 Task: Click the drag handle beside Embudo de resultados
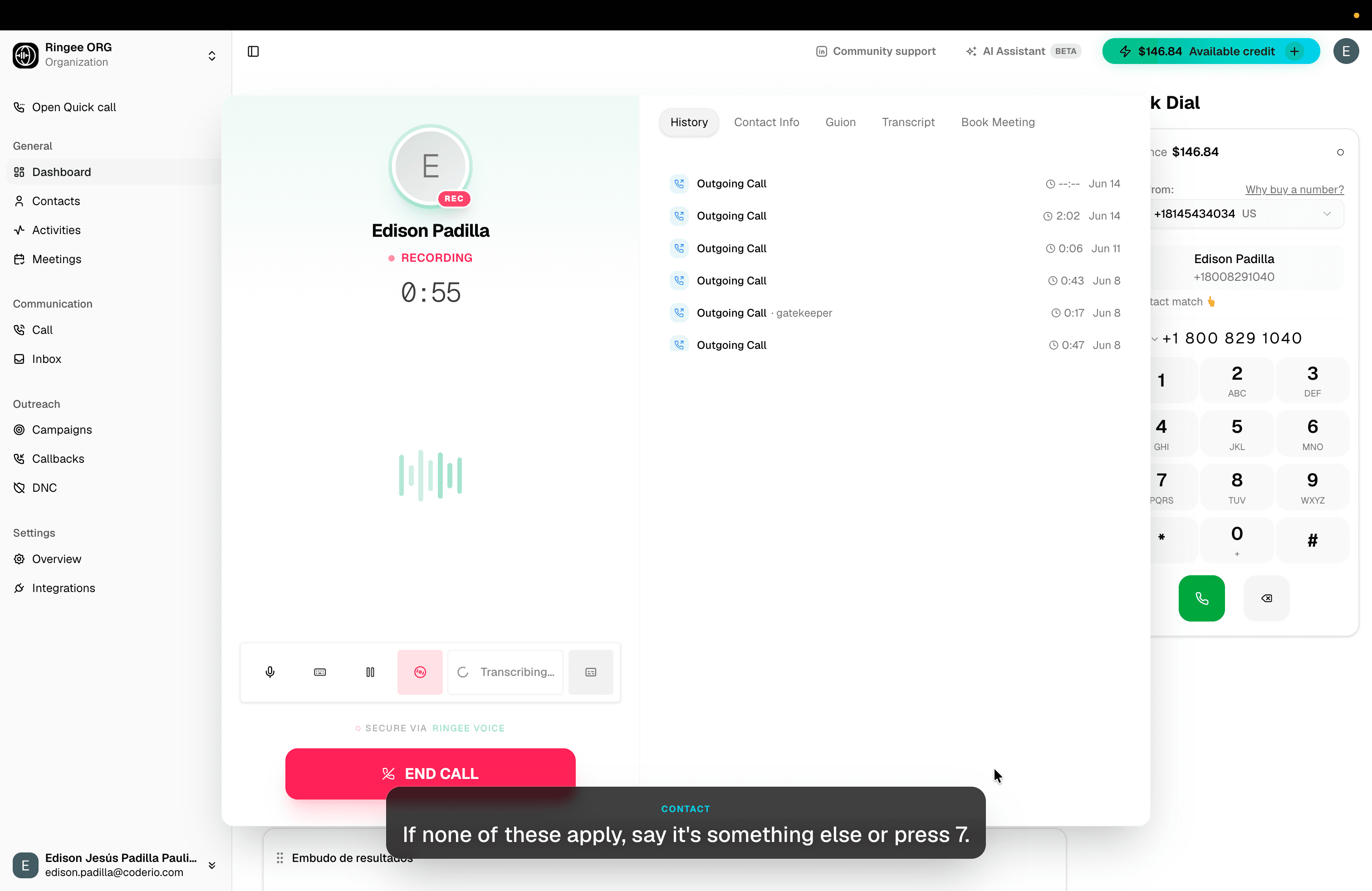coord(279,858)
